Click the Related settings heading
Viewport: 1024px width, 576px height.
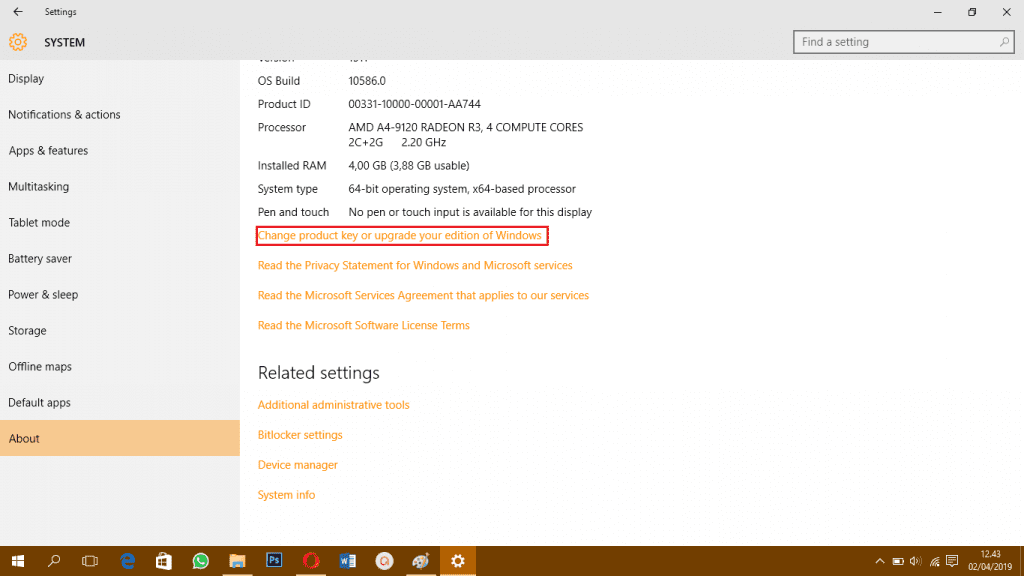click(x=318, y=373)
